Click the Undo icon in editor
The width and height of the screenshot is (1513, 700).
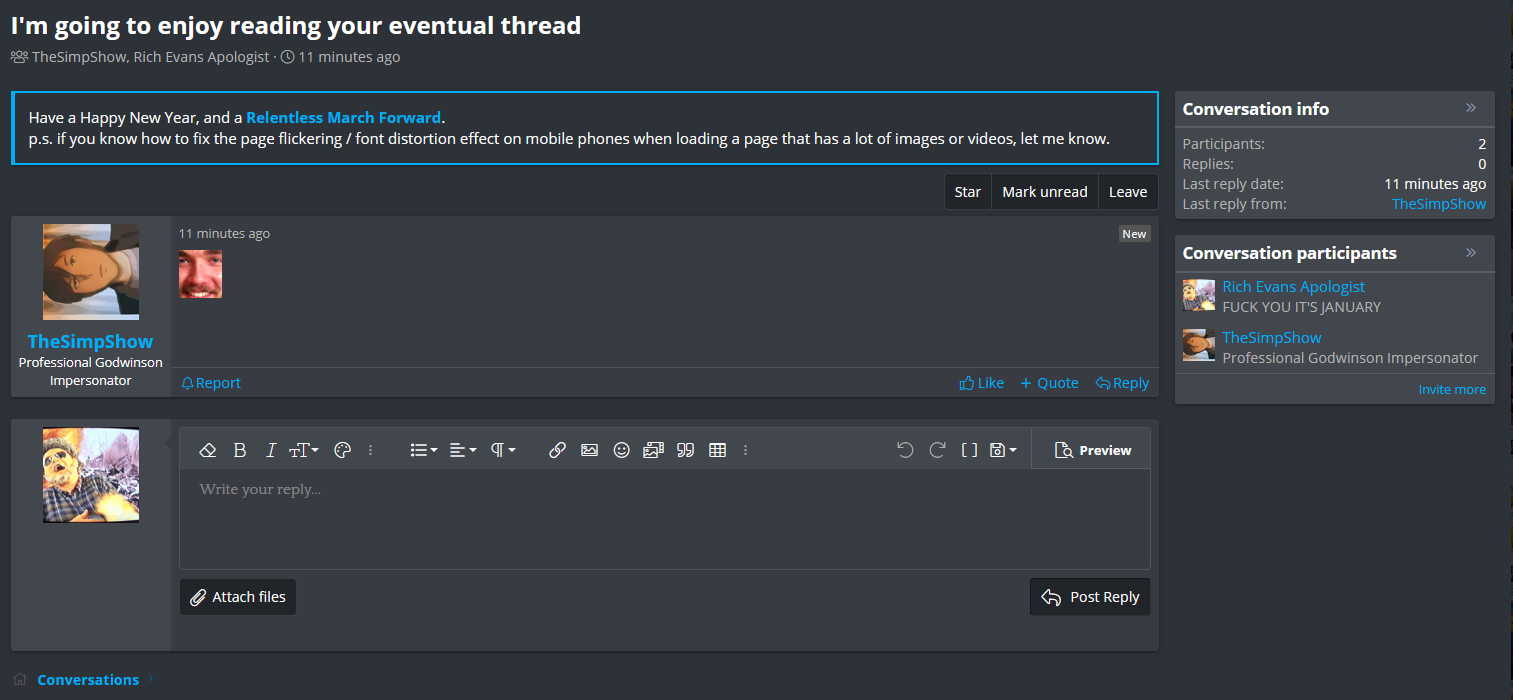click(905, 450)
